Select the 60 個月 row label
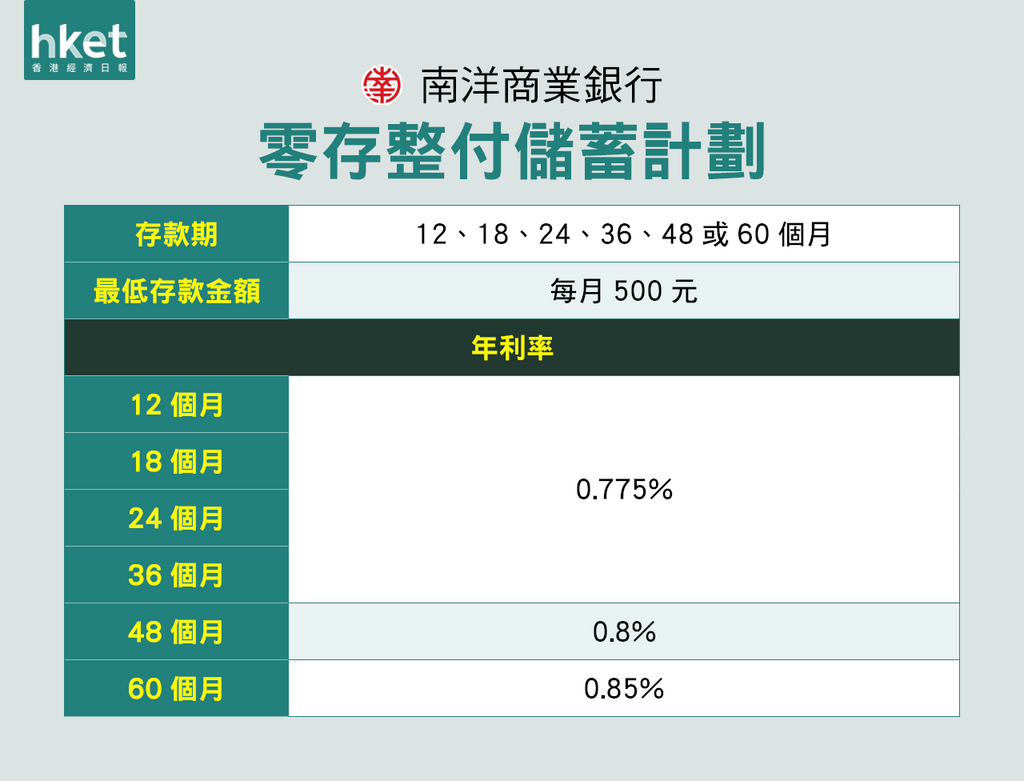Viewport: 1024px width, 781px height. pyautogui.click(x=176, y=688)
